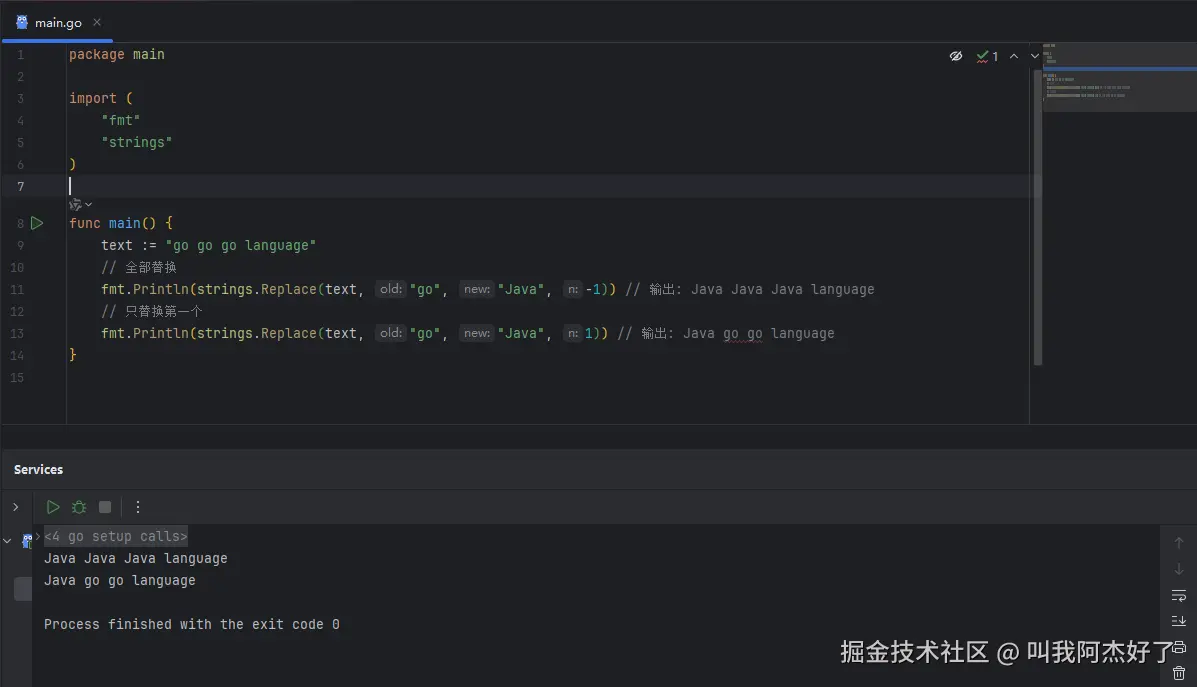Expand the folded go setup calls
The height and width of the screenshot is (687, 1197).
click(115, 537)
